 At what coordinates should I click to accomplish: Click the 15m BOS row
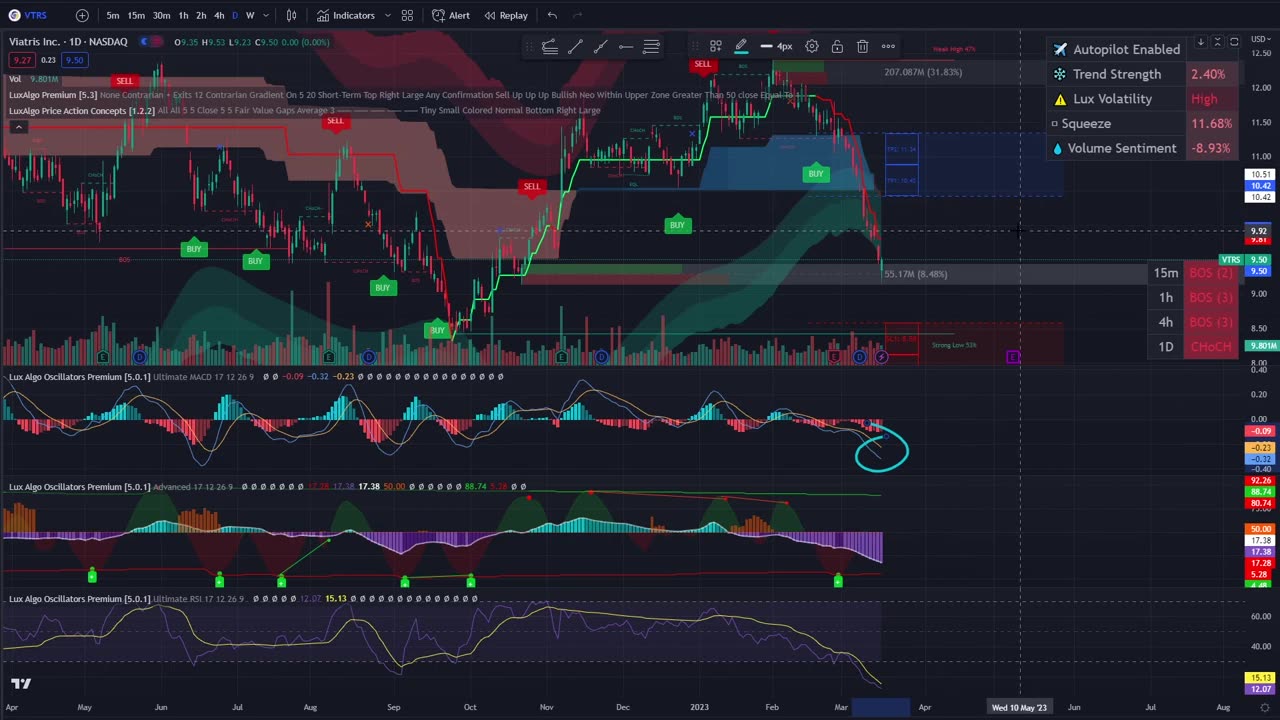click(x=1195, y=273)
